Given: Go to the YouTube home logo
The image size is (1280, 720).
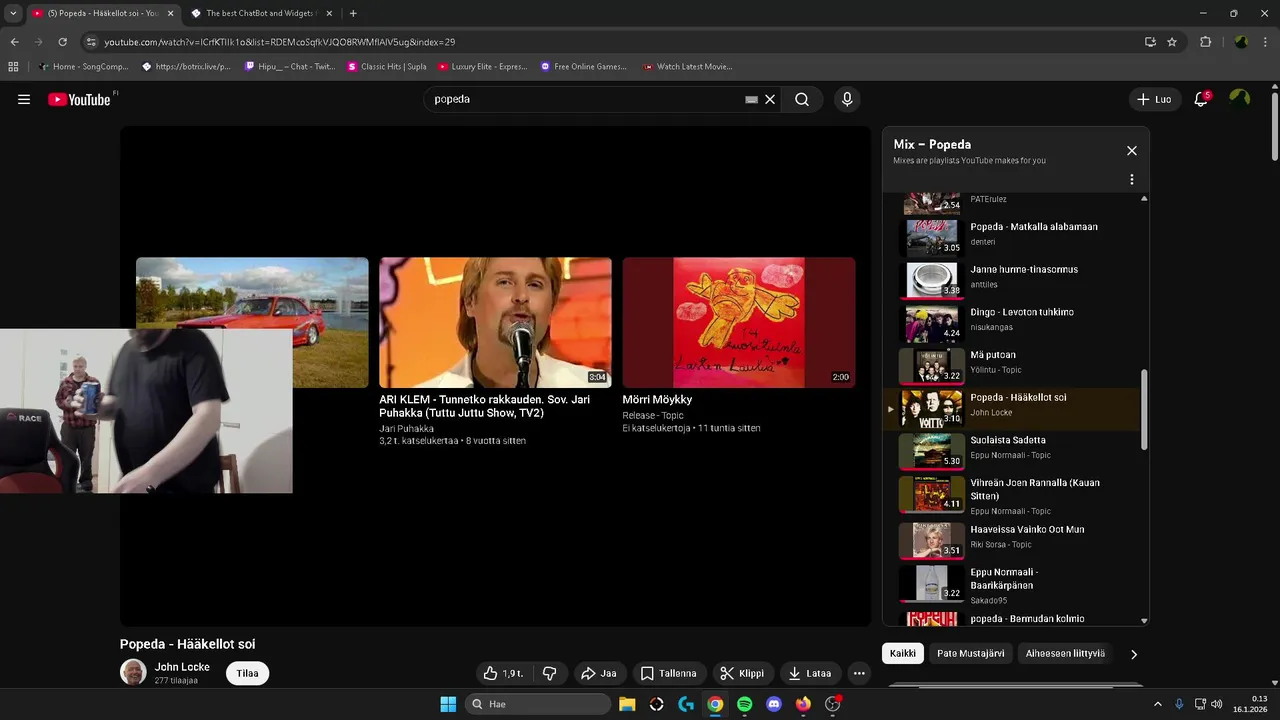Looking at the screenshot, I should coord(80,99).
